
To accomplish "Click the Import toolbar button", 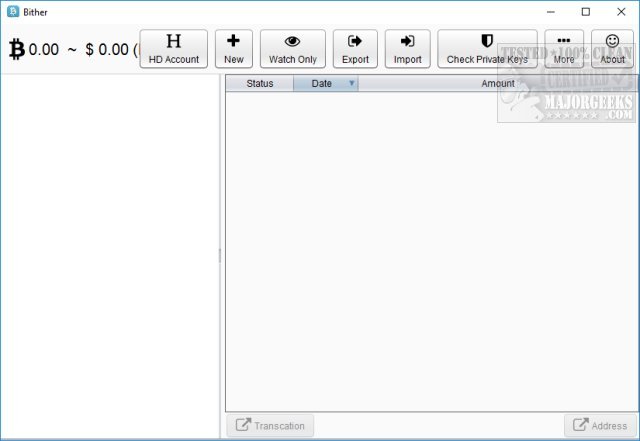I will coord(407,49).
